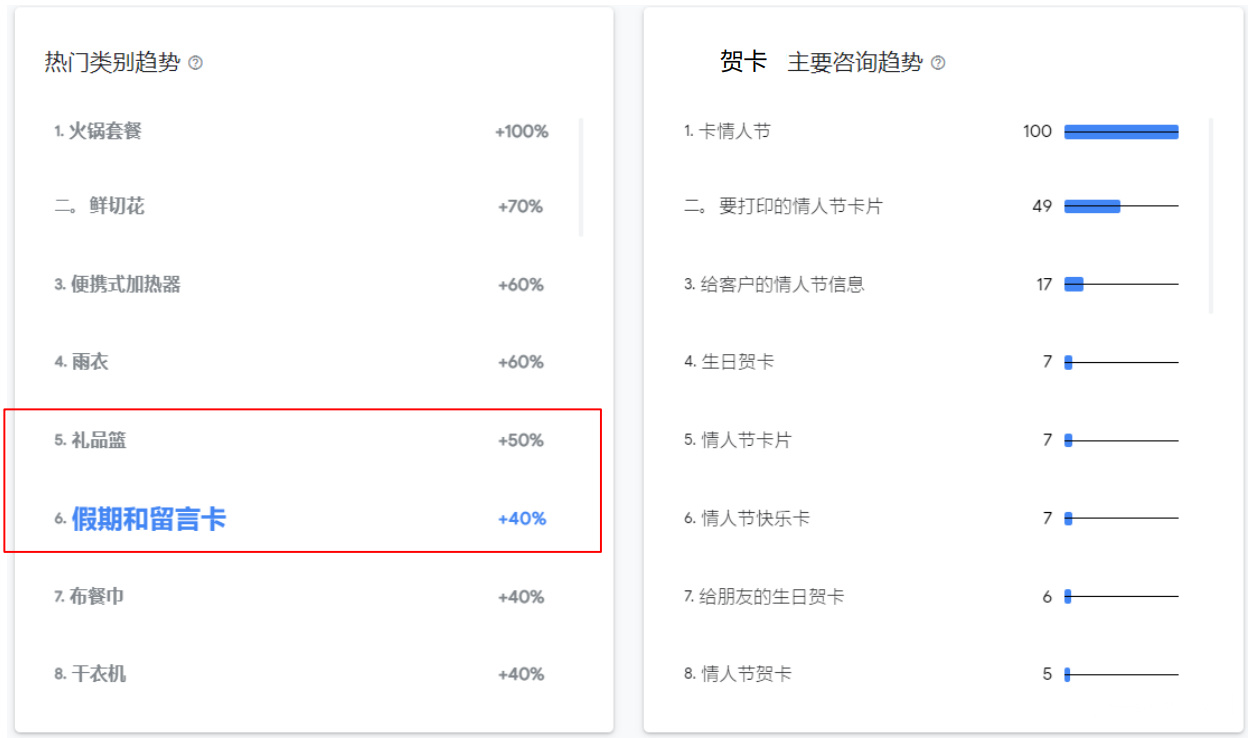1254x738 pixels.
Task: Click the bar for 卡情人节 at 100
Action: (x=1121, y=132)
